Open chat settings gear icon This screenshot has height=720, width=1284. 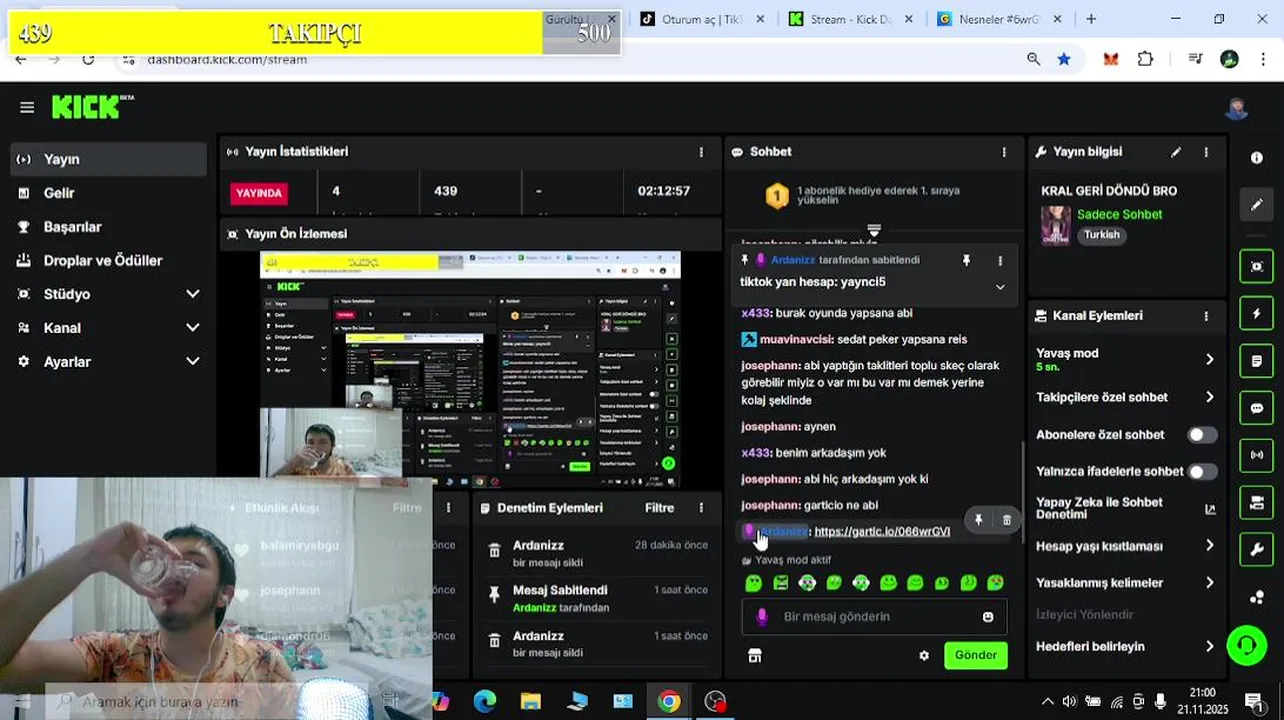click(924, 656)
